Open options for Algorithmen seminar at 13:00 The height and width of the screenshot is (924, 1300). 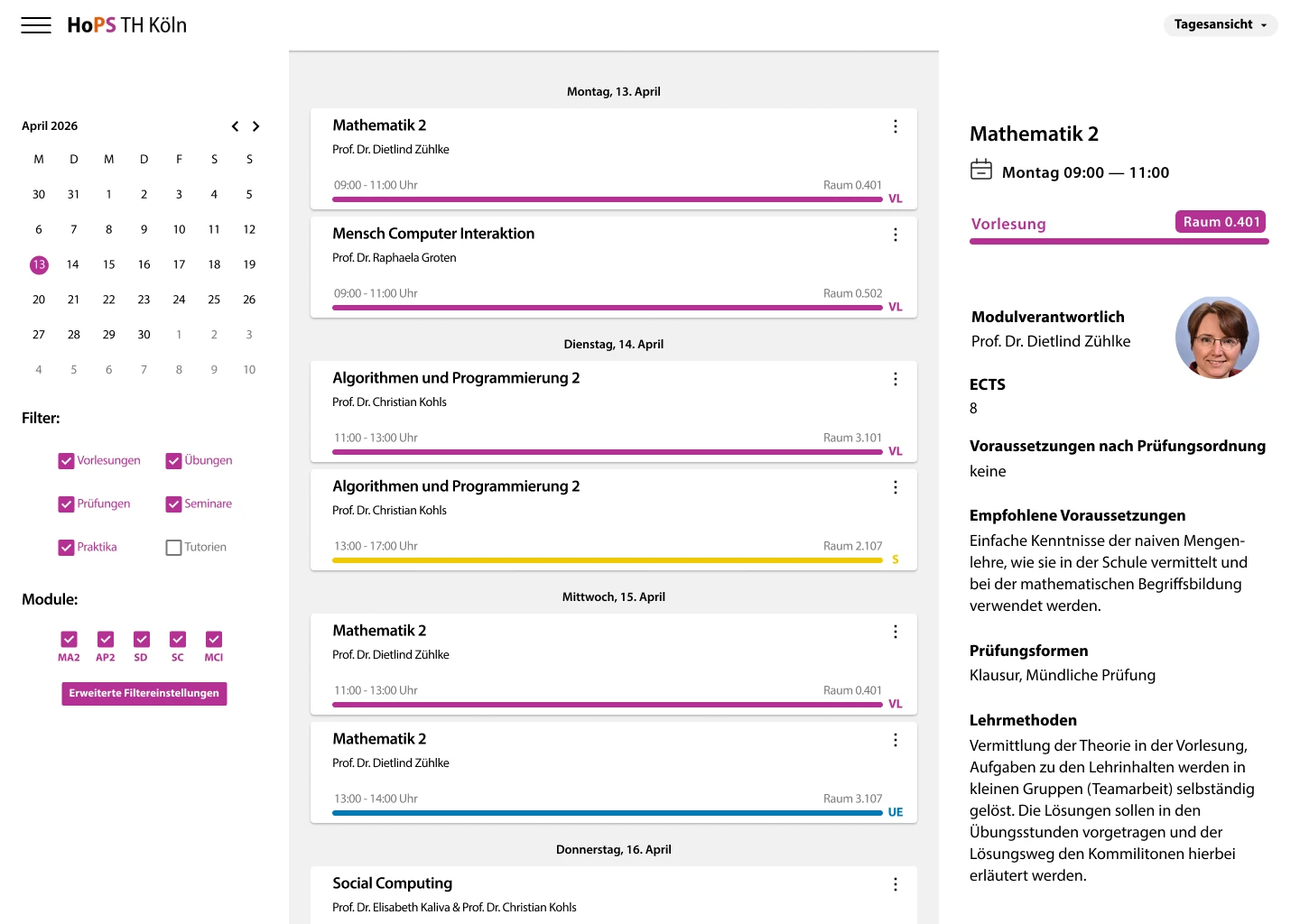pyautogui.click(x=895, y=487)
